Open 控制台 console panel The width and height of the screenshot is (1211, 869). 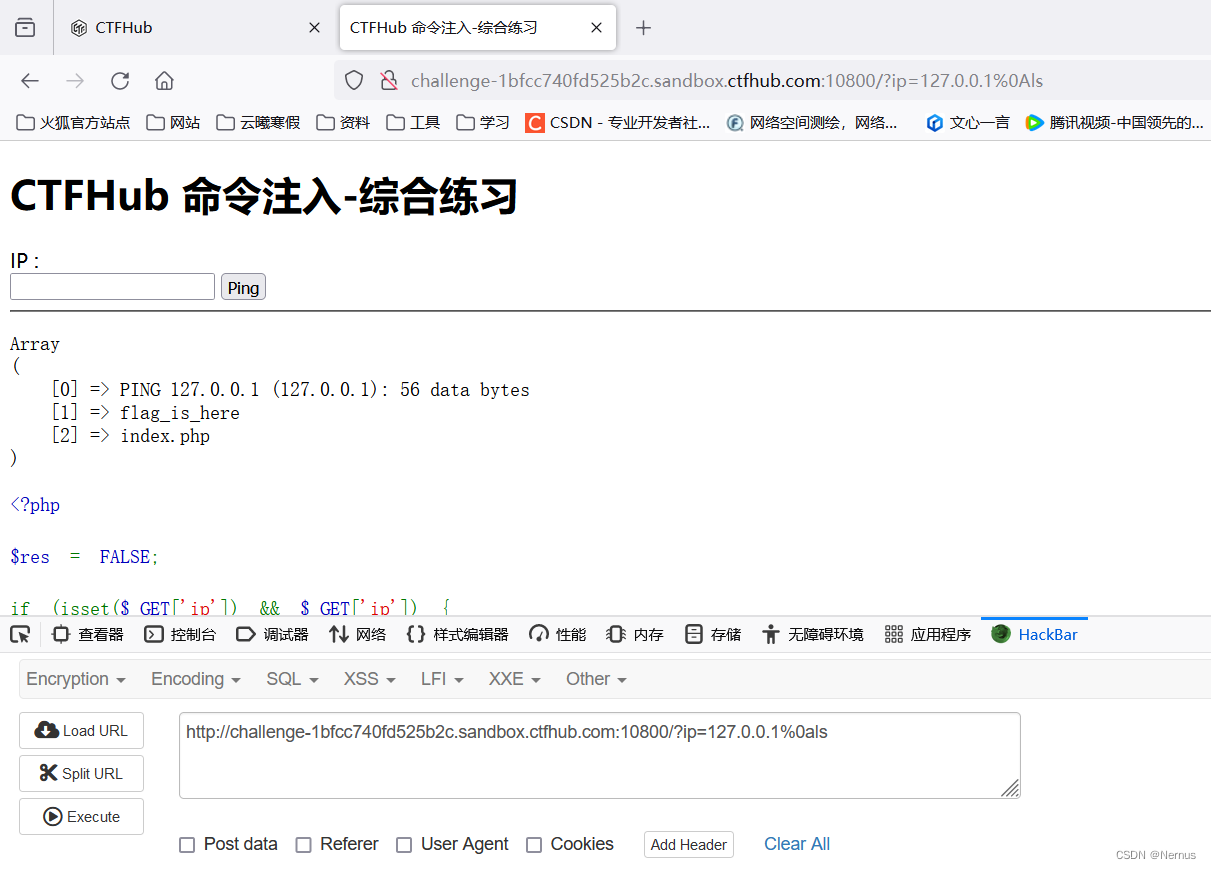tap(180, 634)
